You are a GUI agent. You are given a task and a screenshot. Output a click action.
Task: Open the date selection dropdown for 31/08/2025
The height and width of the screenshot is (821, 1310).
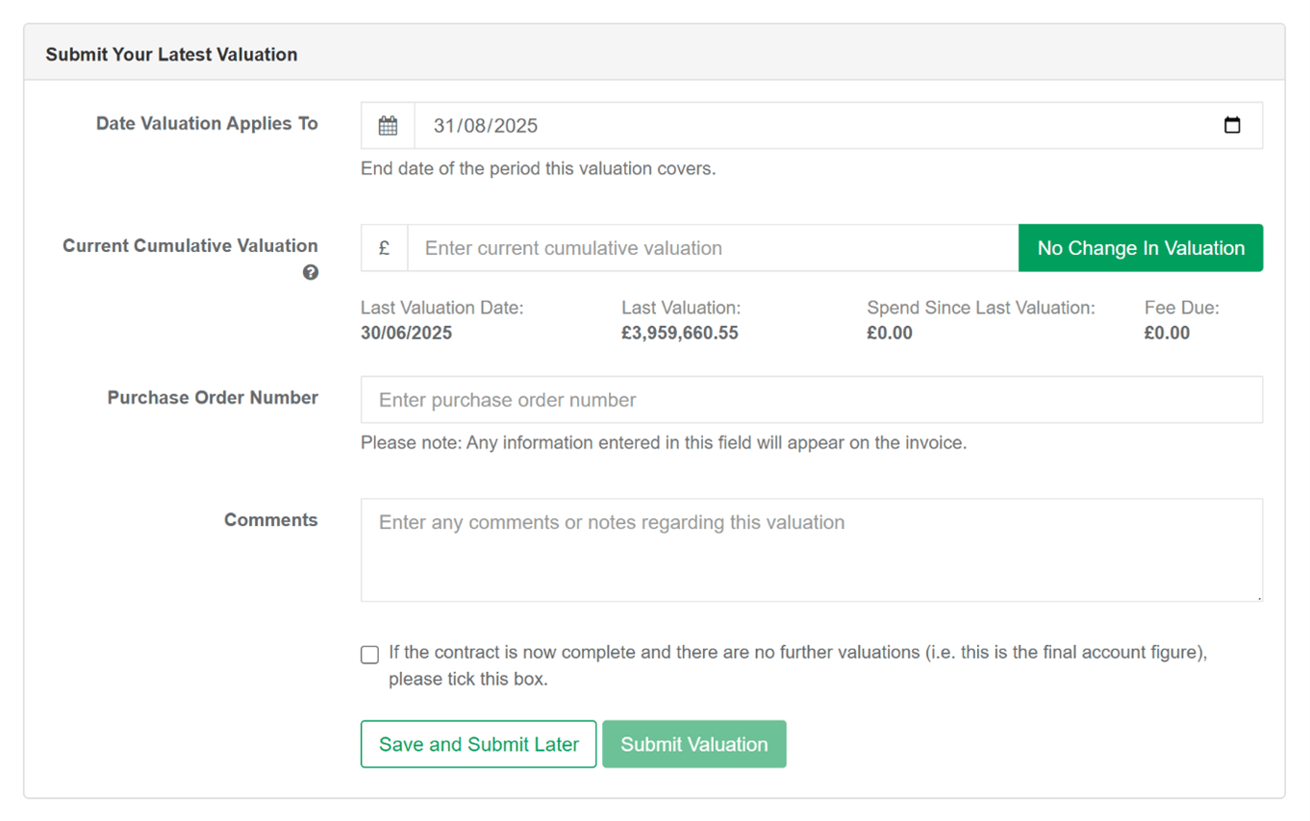pyautogui.click(x=1233, y=125)
